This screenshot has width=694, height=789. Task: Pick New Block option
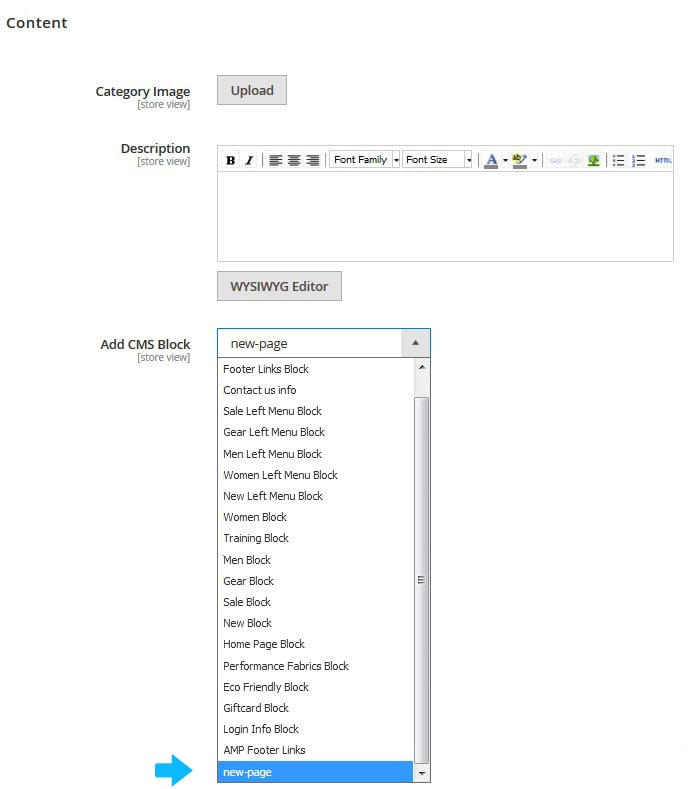coord(316,623)
